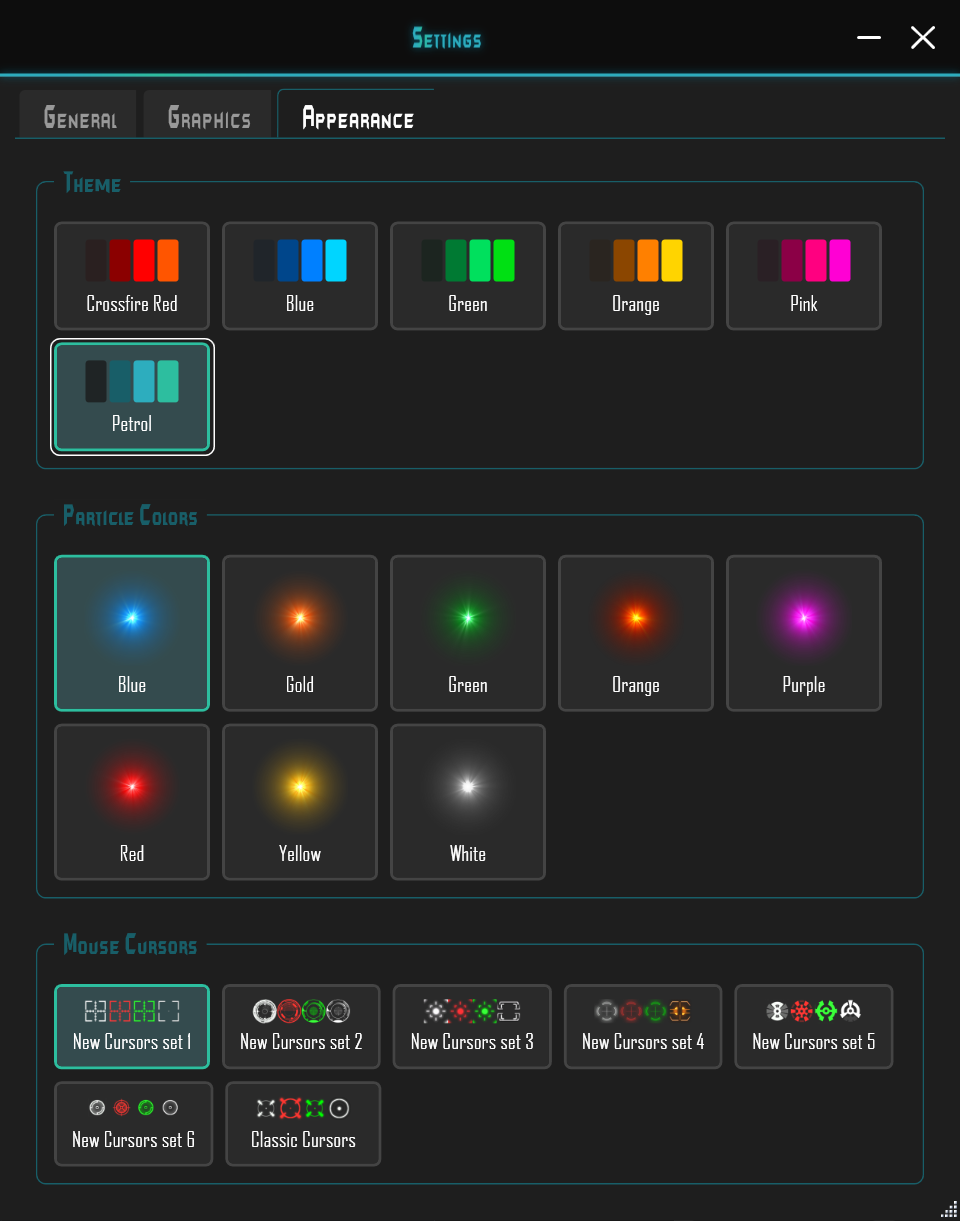Pick the Green theme card
960x1221 pixels.
(x=468, y=276)
